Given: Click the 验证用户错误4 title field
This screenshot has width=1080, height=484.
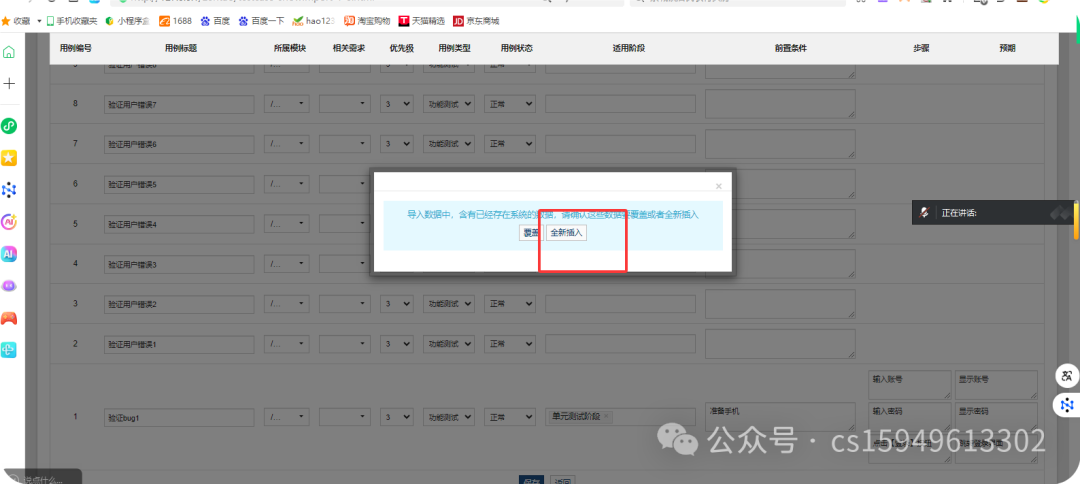Looking at the screenshot, I should (178, 224).
